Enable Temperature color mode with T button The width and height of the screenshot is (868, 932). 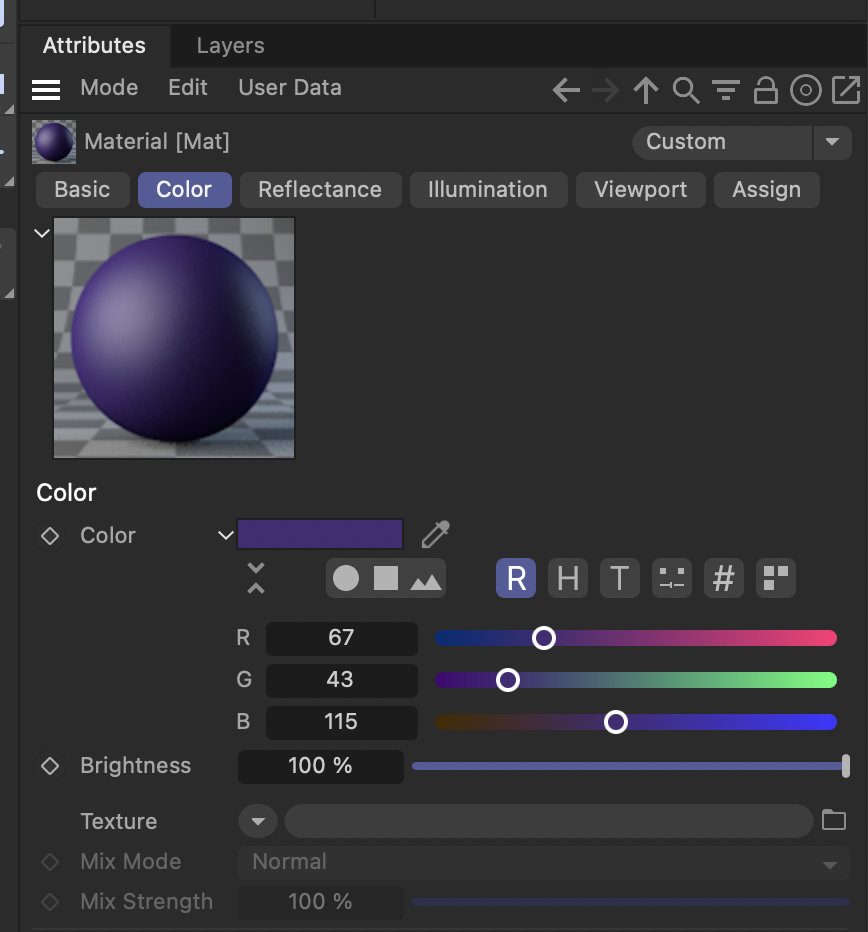tap(619, 578)
